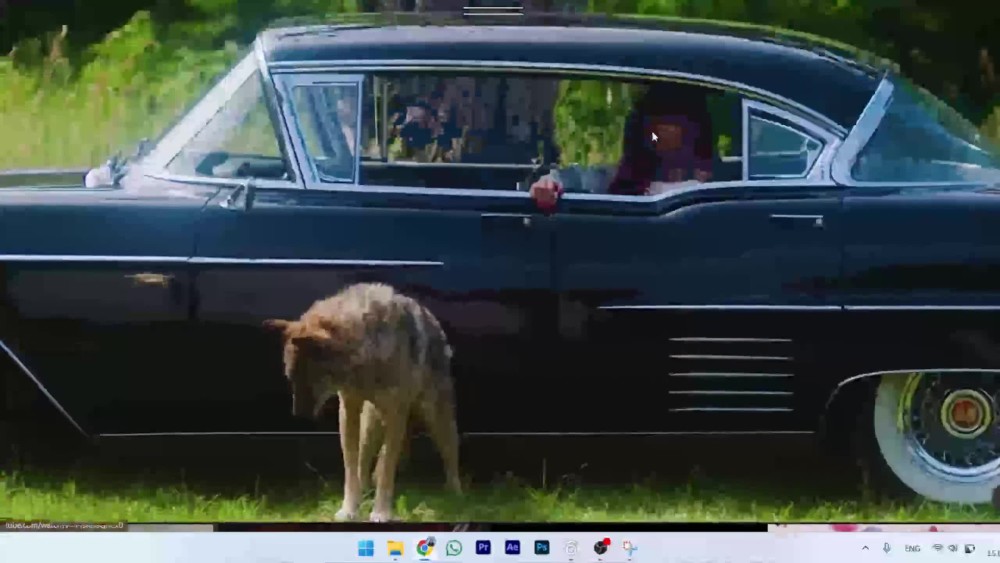
Task: Launch Adobe Photoshop from the taskbar
Action: coord(541,548)
